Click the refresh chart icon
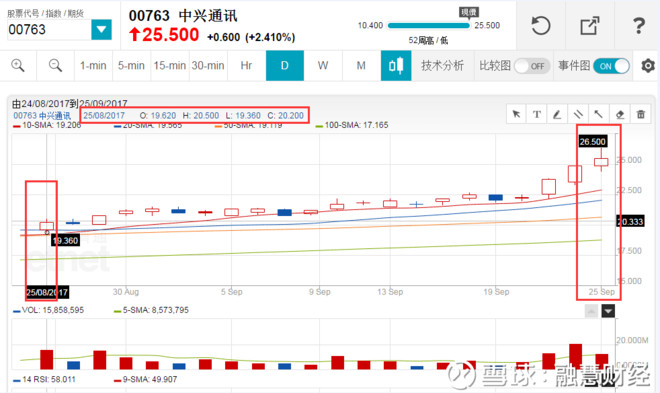This screenshot has width=660, height=393. [x=540, y=26]
